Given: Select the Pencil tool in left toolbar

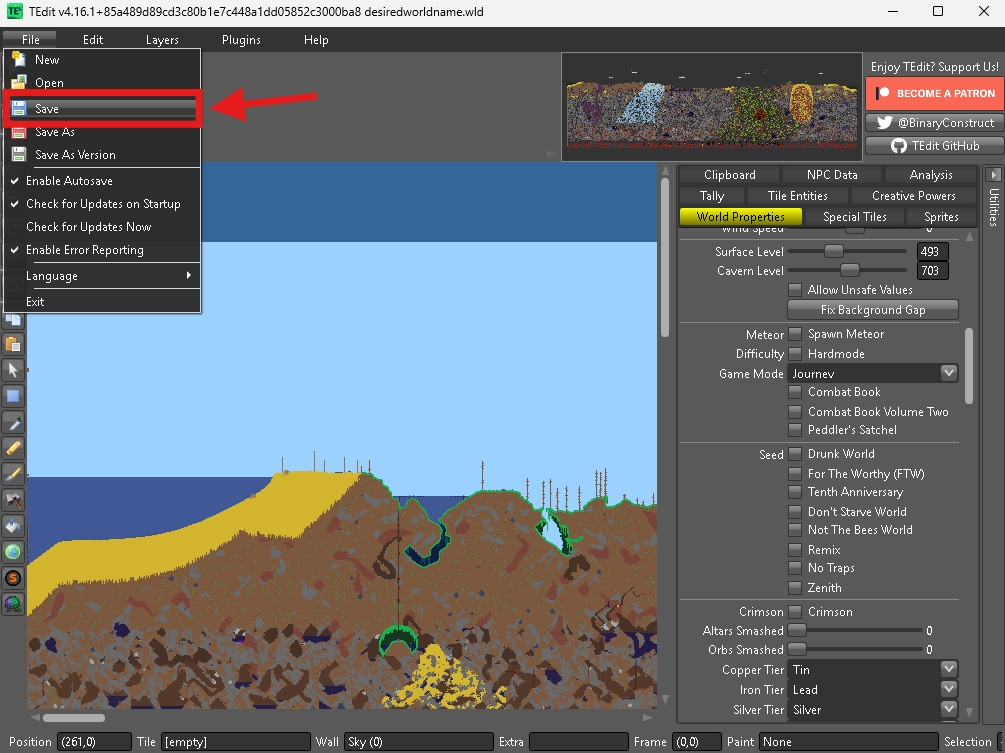Looking at the screenshot, I should [x=14, y=447].
